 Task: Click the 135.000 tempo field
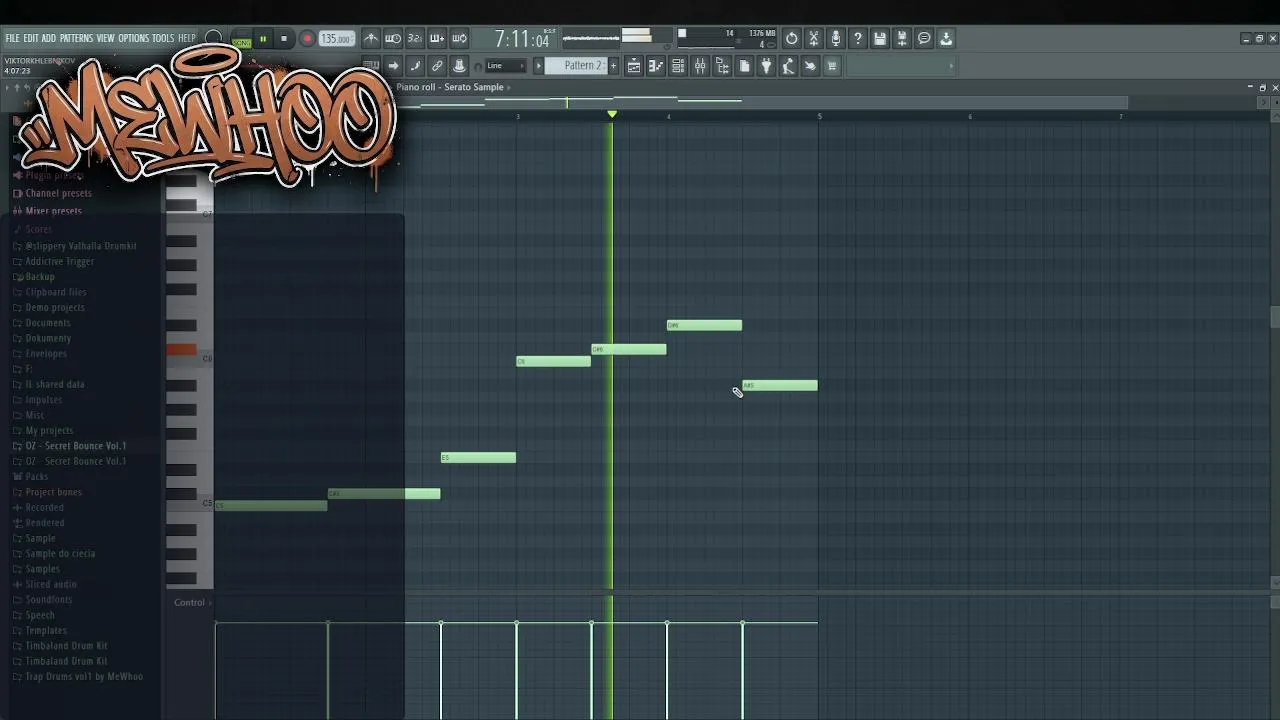[336, 39]
